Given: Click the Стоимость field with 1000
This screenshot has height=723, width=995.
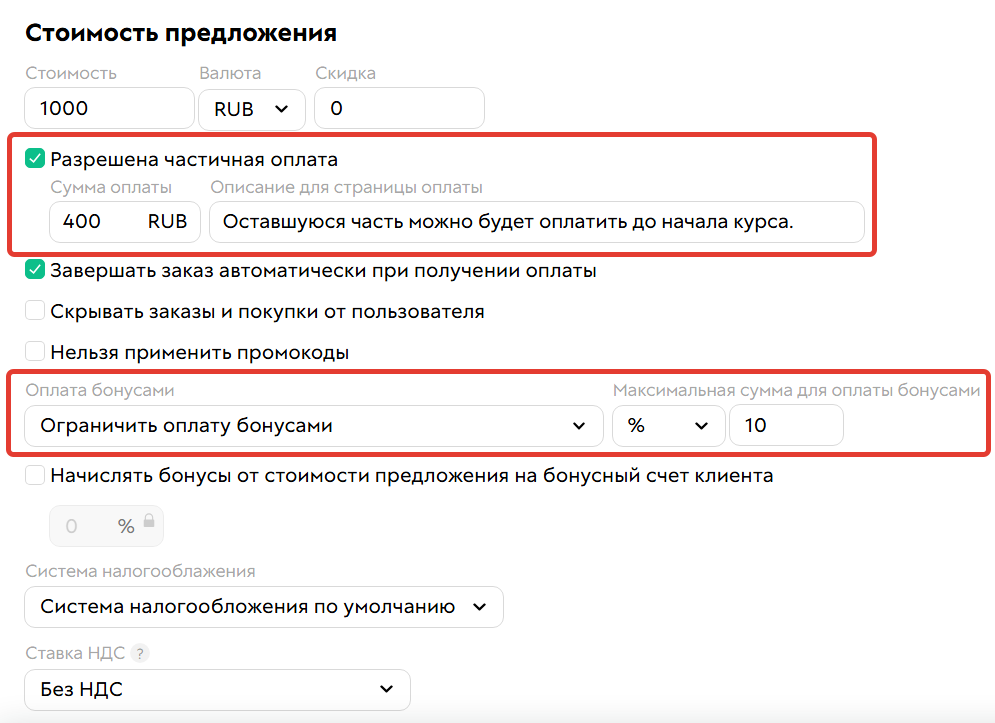Looking at the screenshot, I should 109,109.
